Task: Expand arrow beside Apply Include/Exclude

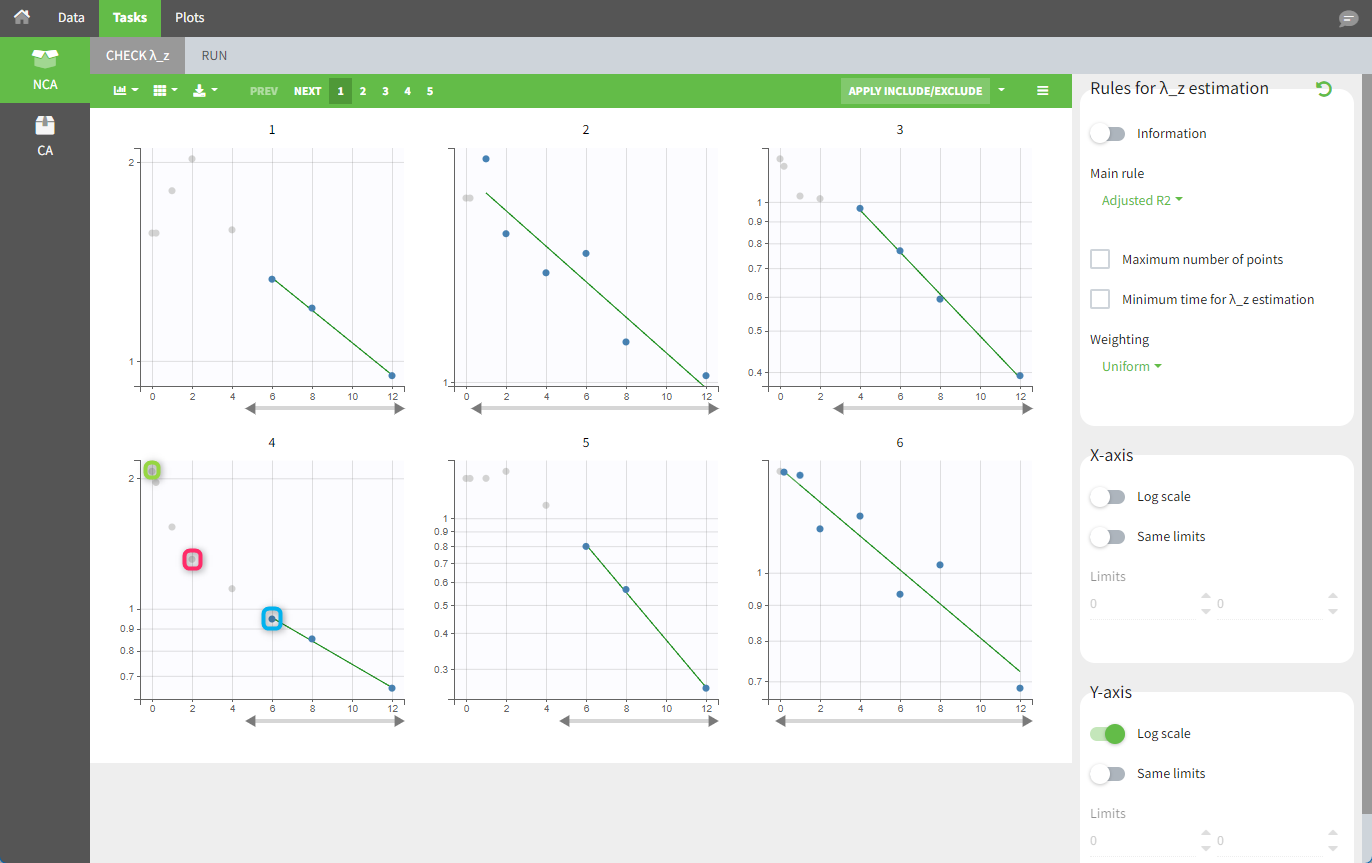Action: [x=1001, y=91]
